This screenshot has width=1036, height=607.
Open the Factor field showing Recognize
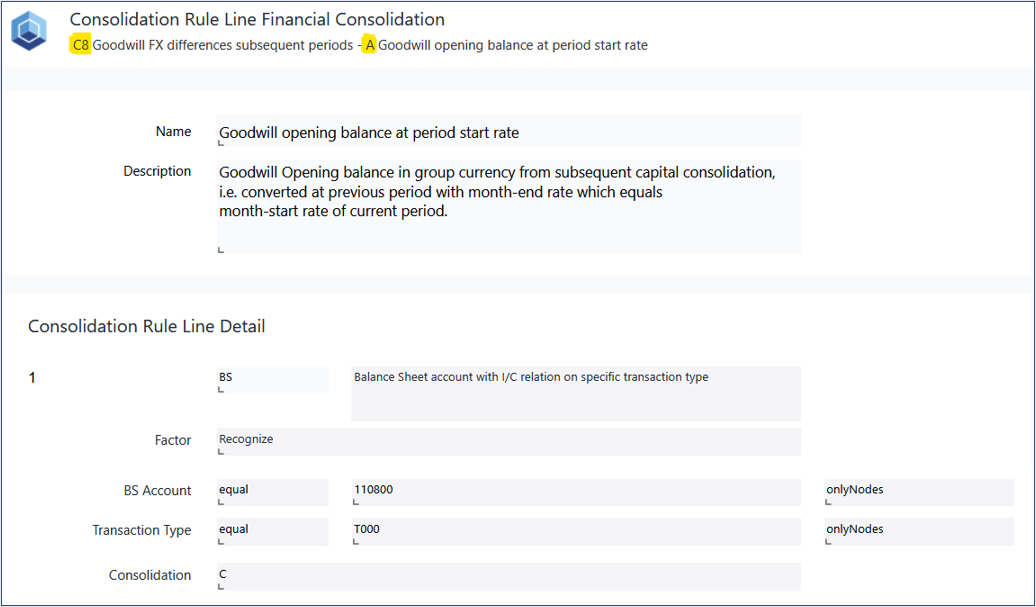[x=508, y=441]
